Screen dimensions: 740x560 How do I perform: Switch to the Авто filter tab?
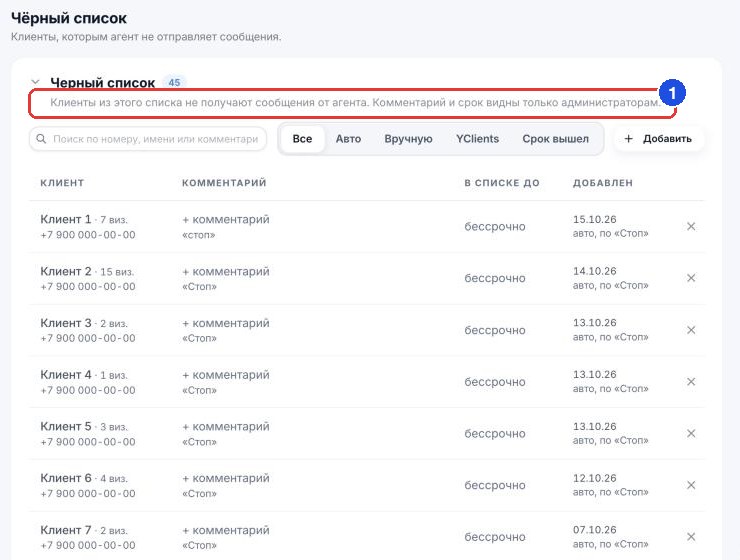click(x=348, y=139)
